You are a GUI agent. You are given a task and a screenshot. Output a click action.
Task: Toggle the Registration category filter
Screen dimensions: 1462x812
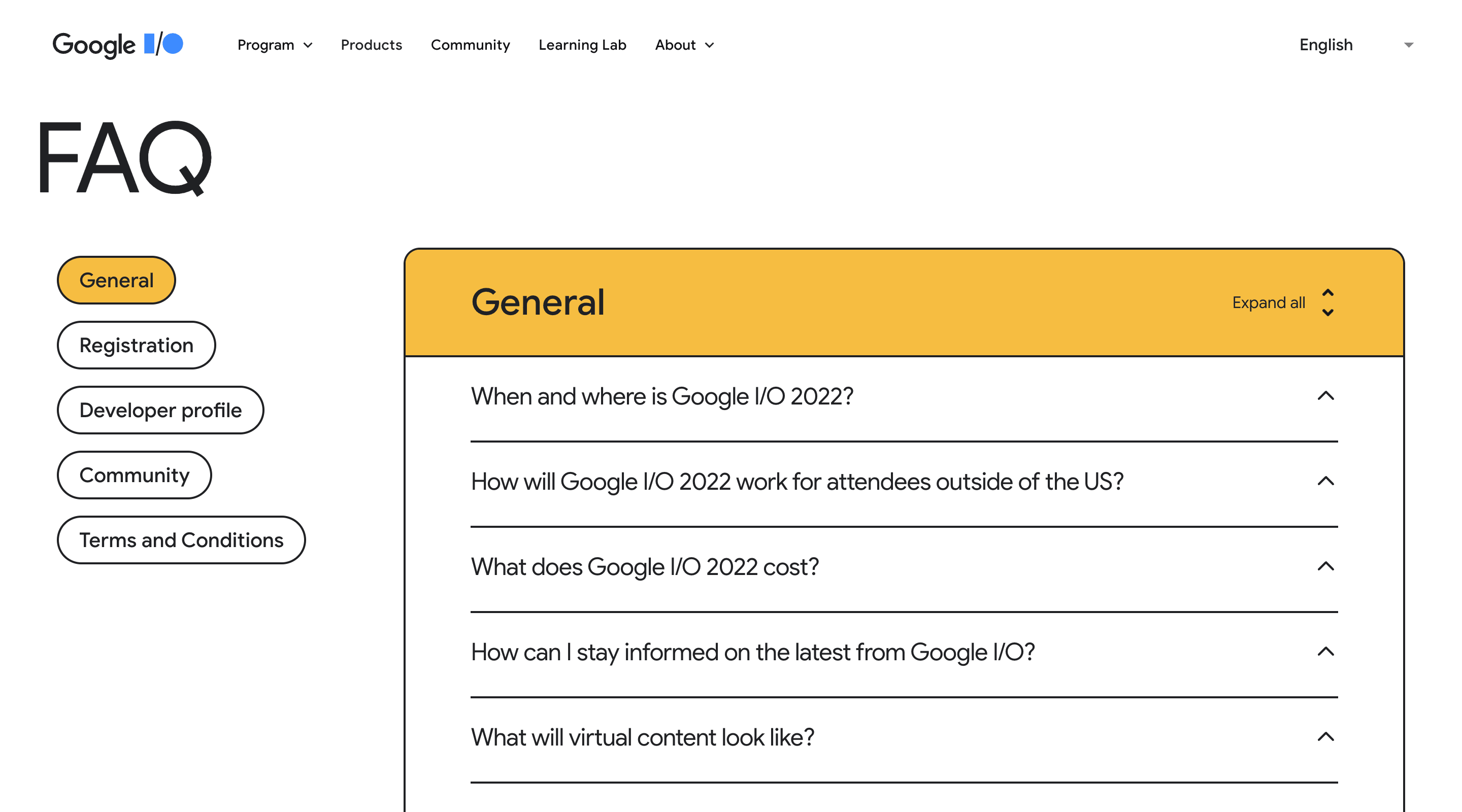[136, 344]
